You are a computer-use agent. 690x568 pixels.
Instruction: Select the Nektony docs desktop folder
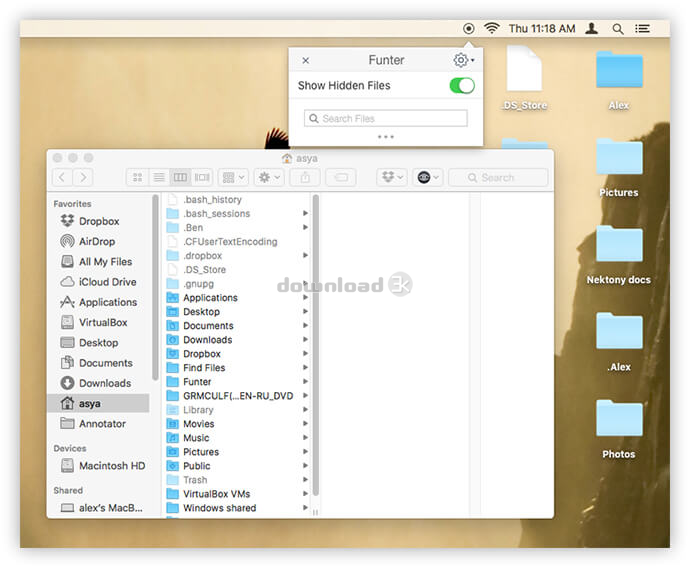(x=619, y=256)
